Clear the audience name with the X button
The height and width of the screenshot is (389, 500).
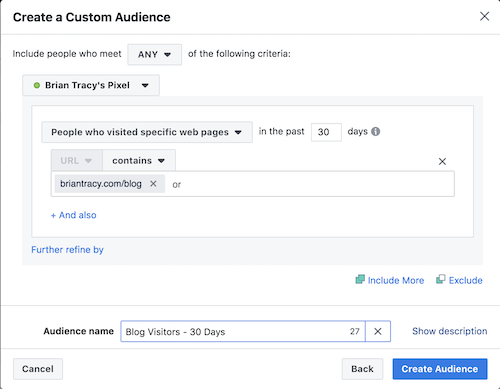click(378, 331)
